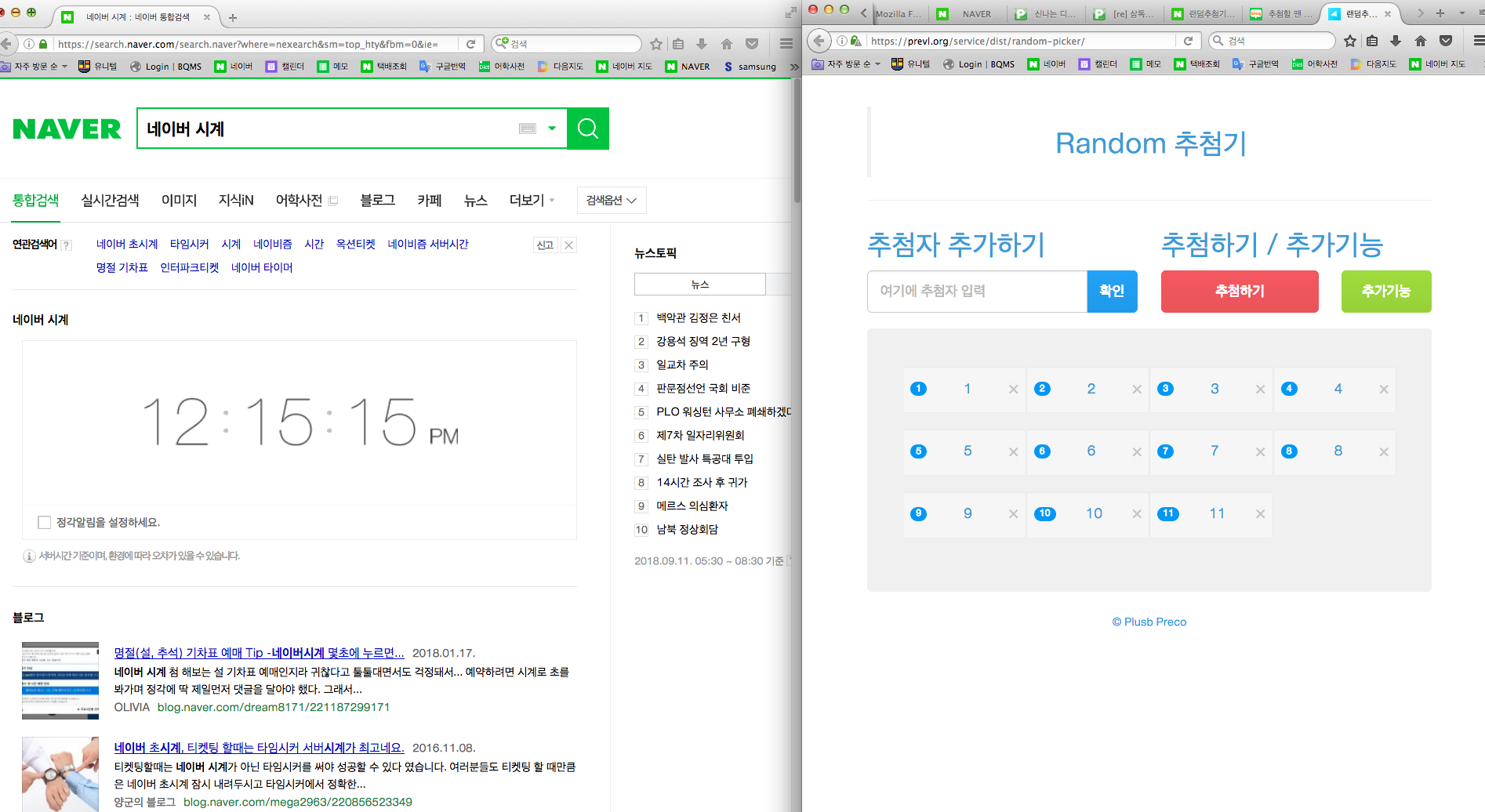Close the 네이버 시계 browser tab

[x=207, y=16]
